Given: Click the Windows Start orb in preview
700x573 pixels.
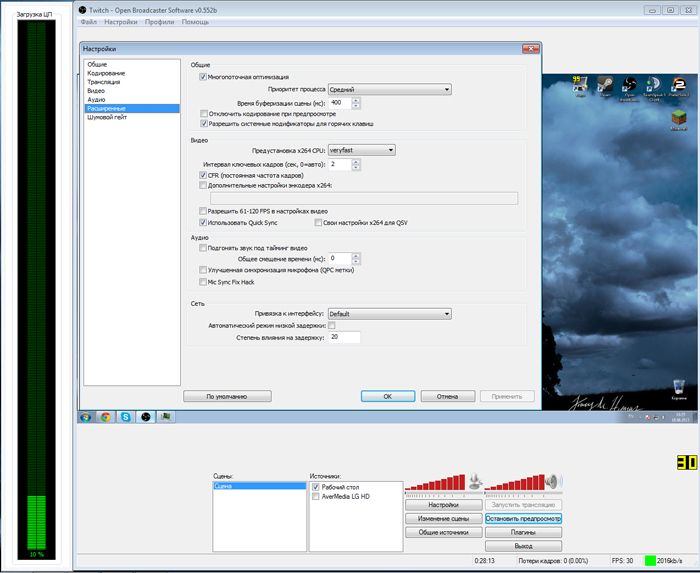Looking at the screenshot, I should coord(86,416).
